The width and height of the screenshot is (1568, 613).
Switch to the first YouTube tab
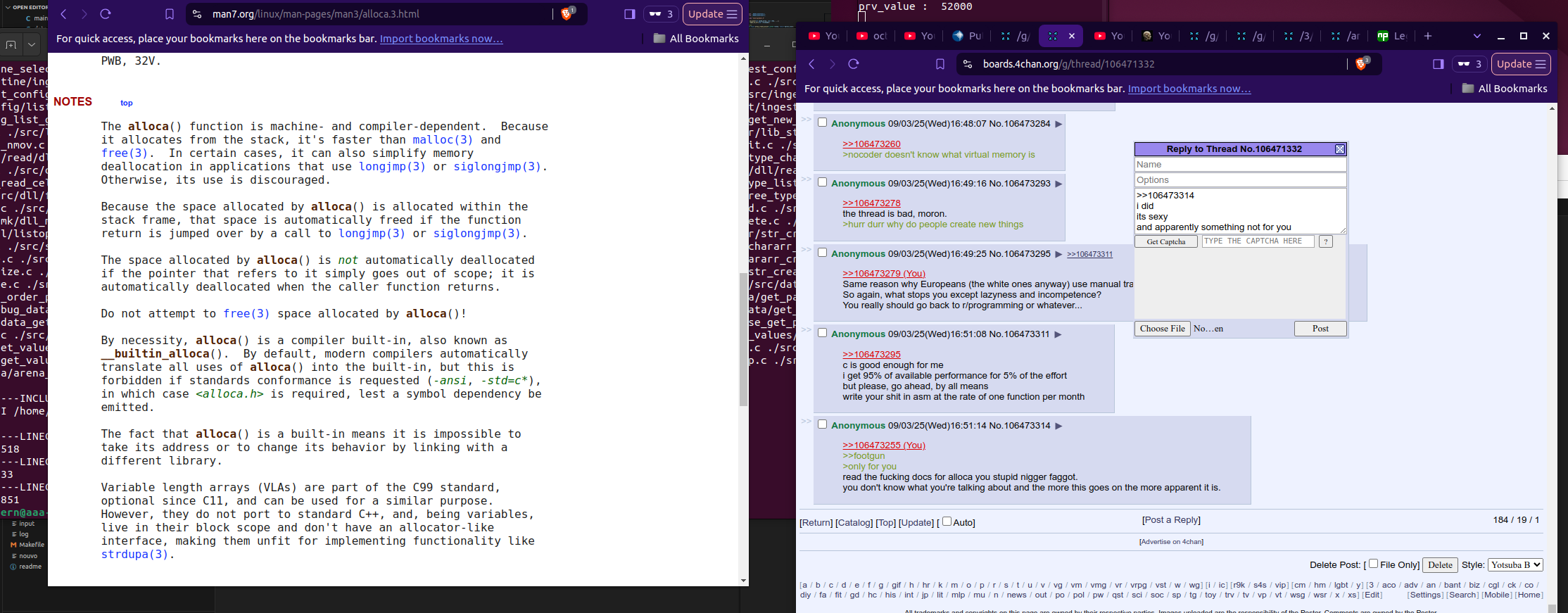click(823, 36)
